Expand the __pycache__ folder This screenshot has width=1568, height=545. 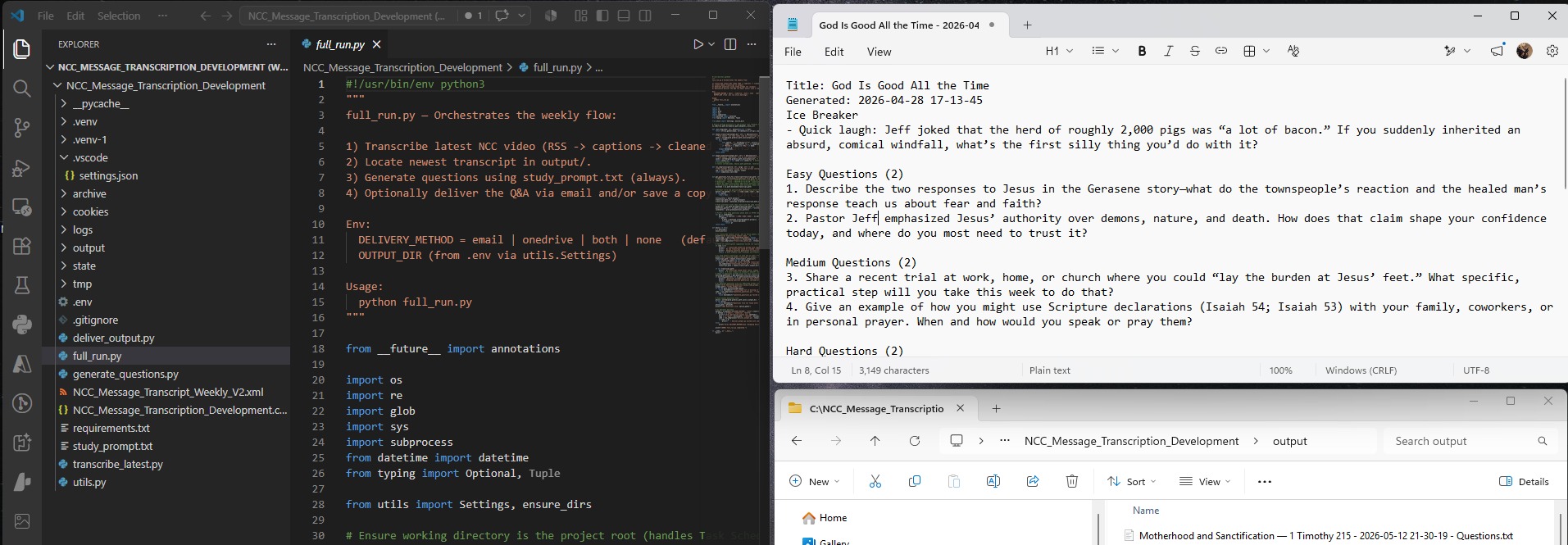(64, 103)
